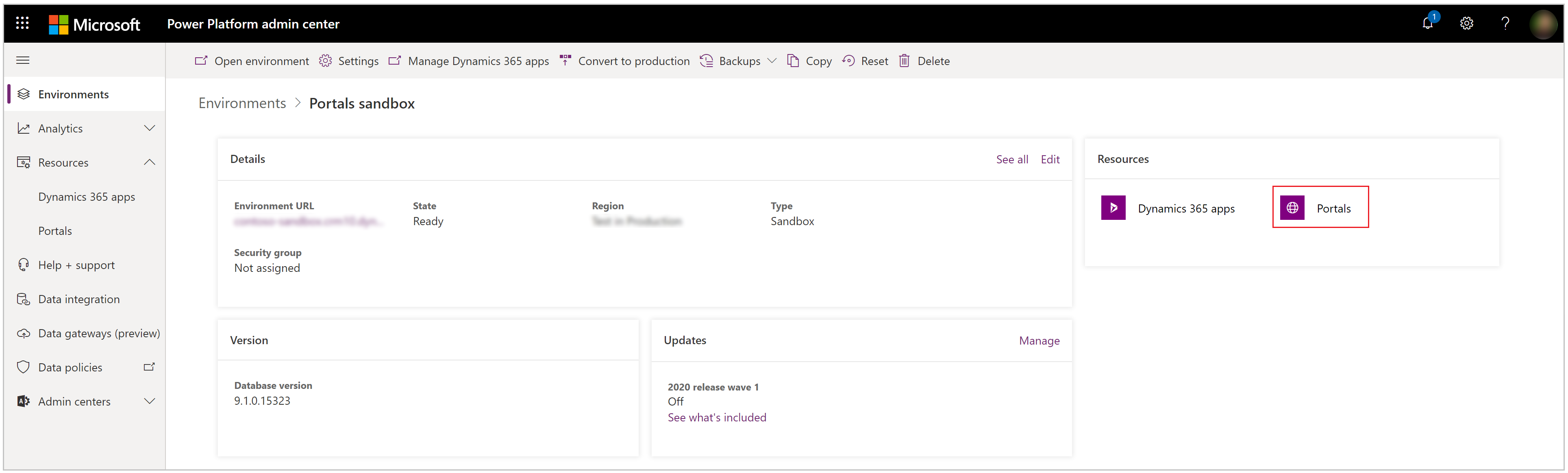Click the Dynamics 365 apps icon
This screenshot has height=473, width=1568.
coord(1114,208)
